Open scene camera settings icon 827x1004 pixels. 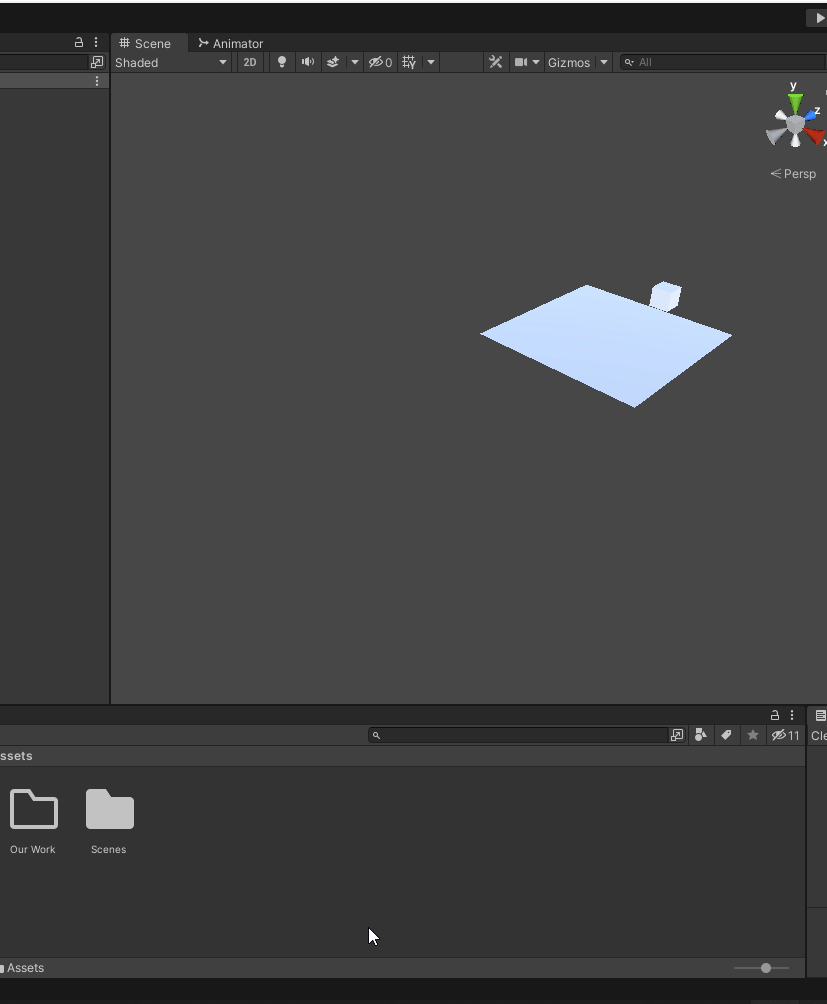[x=521, y=62]
